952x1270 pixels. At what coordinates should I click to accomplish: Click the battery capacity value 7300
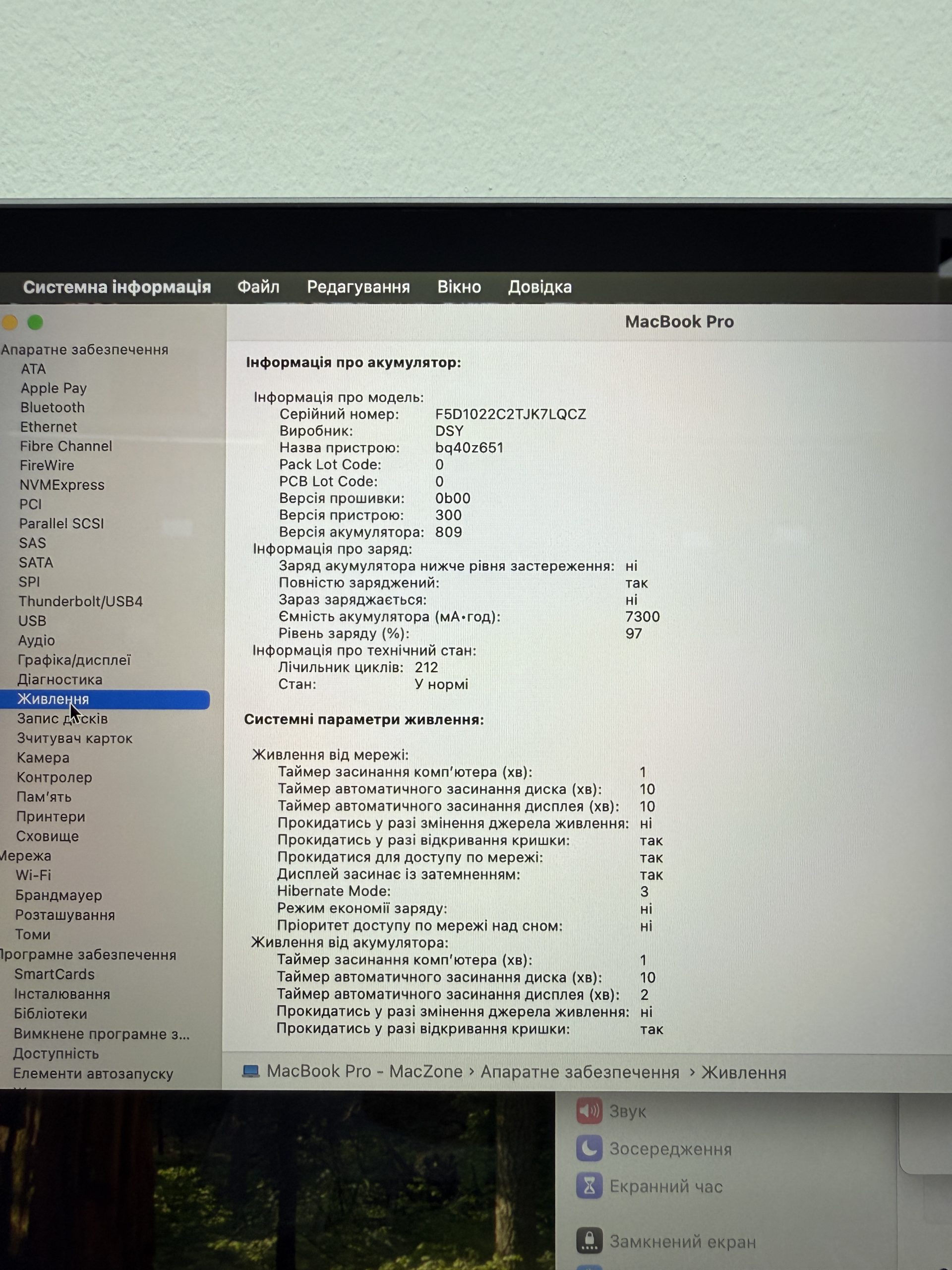click(x=643, y=617)
